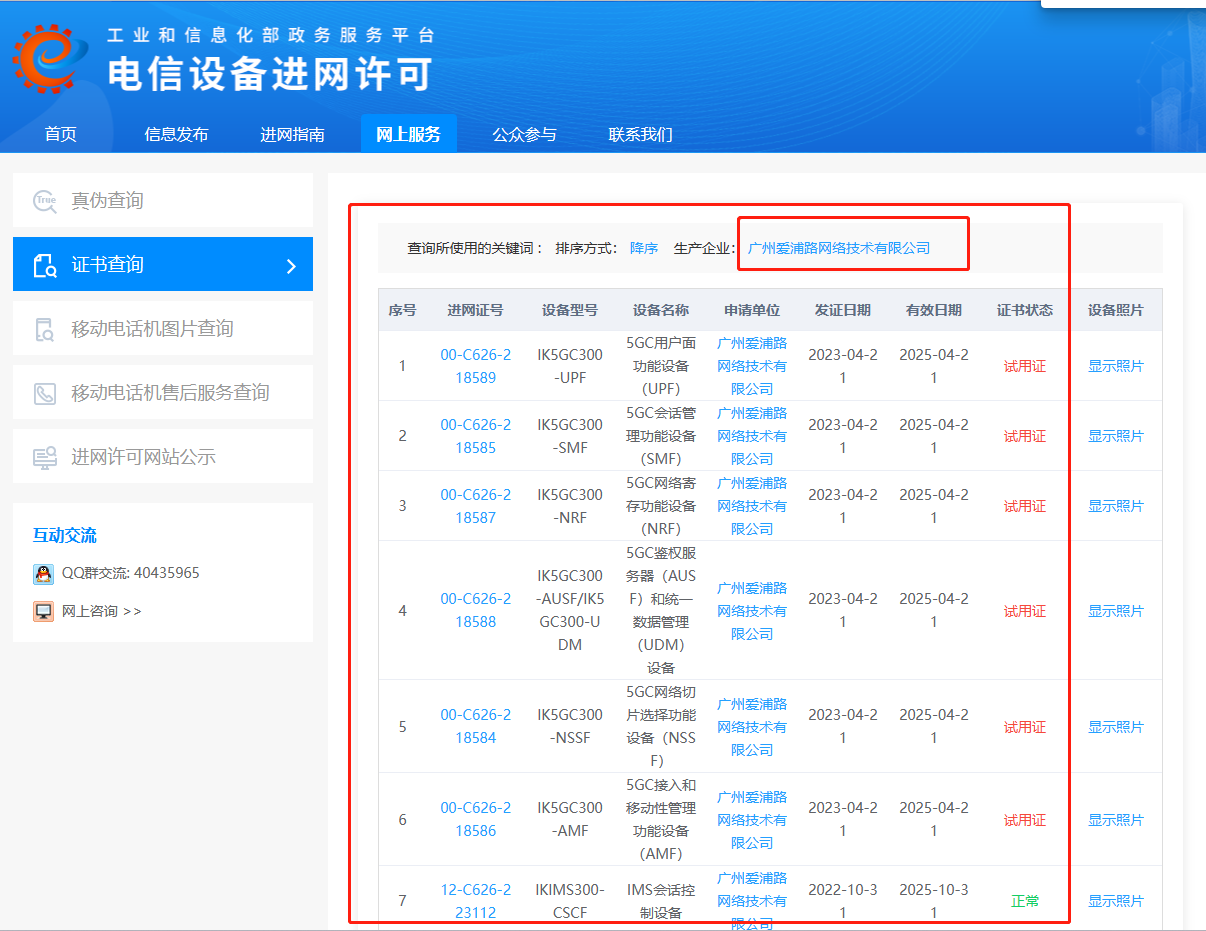Open certificate 00-C626-218589
Screen dimensions: 1206x931
(x=475, y=366)
